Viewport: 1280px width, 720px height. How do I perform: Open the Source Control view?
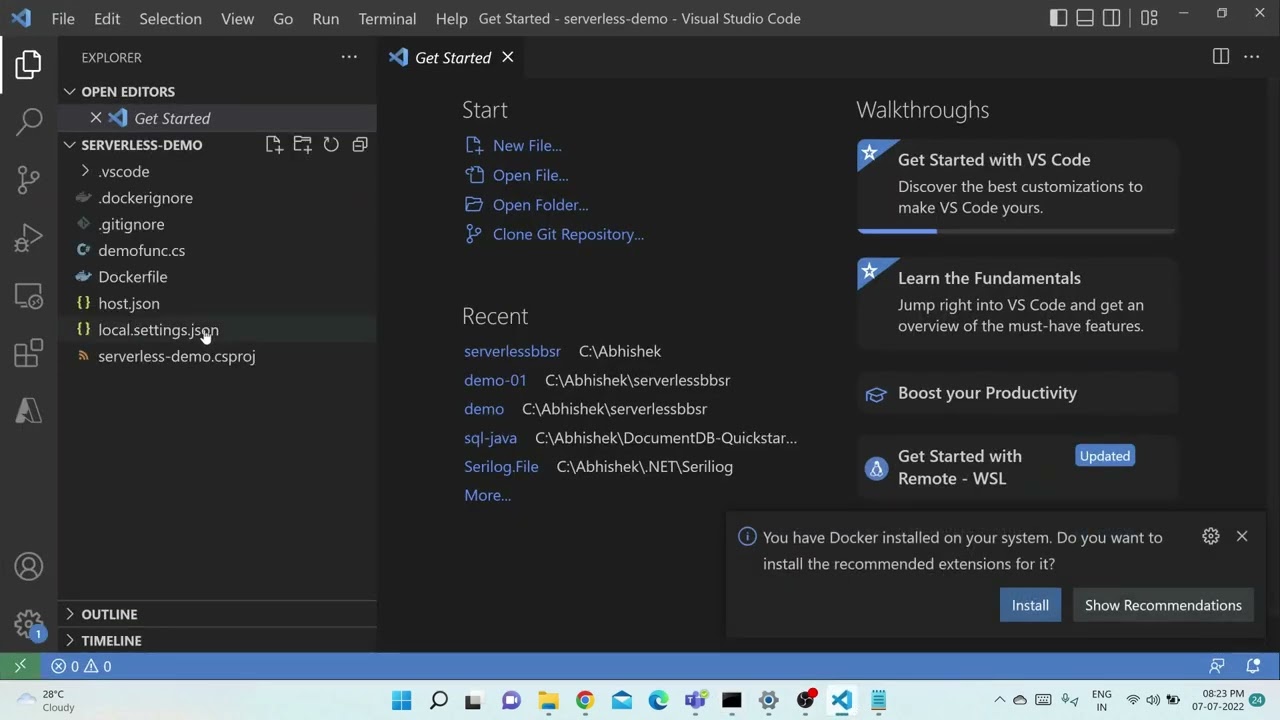pos(29,180)
